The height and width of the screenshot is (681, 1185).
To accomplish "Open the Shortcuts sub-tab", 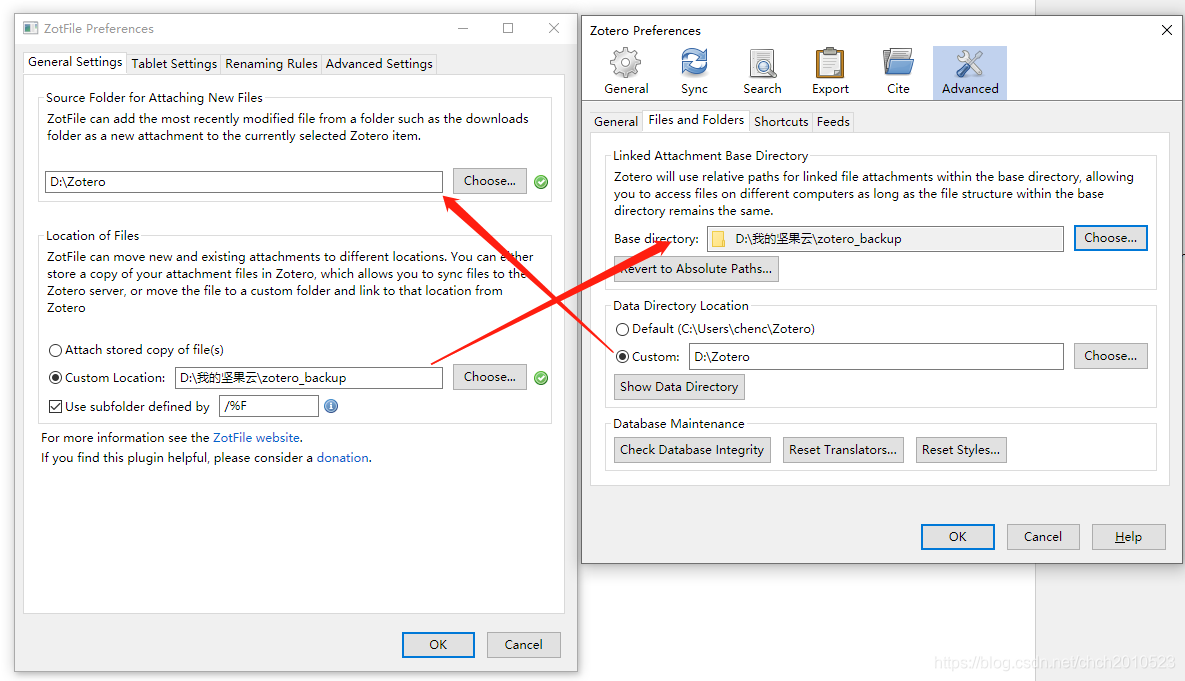I will 781,122.
